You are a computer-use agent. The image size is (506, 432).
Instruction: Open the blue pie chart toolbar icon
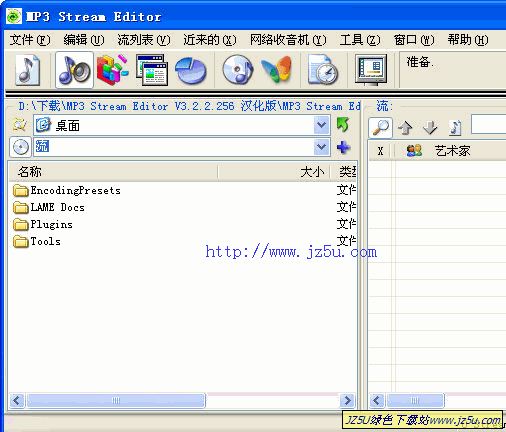pos(191,70)
